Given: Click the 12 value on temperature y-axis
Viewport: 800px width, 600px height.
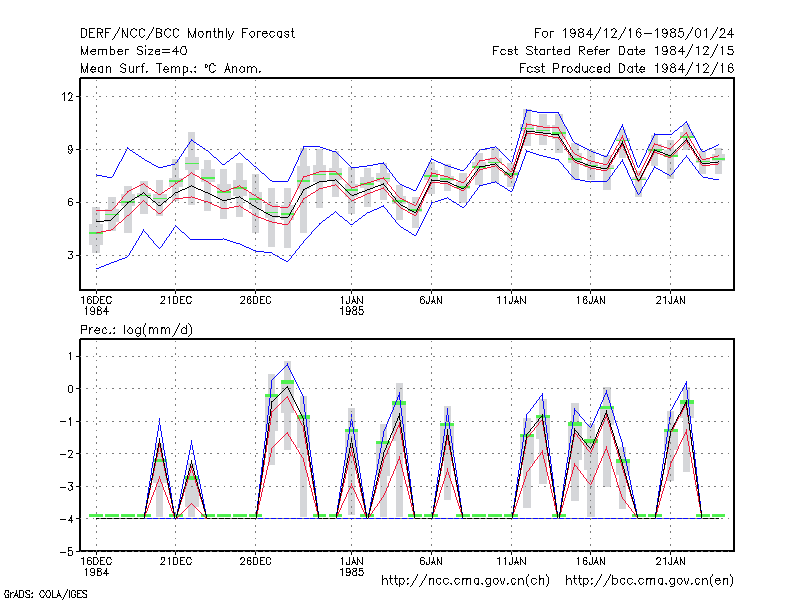Looking at the screenshot, I should [x=67, y=96].
